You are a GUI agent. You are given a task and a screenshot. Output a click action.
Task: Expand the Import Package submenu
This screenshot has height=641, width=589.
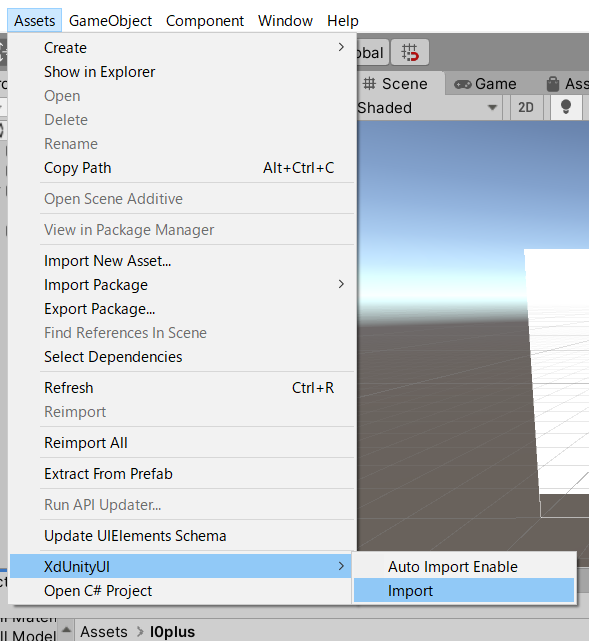point(181,285)
